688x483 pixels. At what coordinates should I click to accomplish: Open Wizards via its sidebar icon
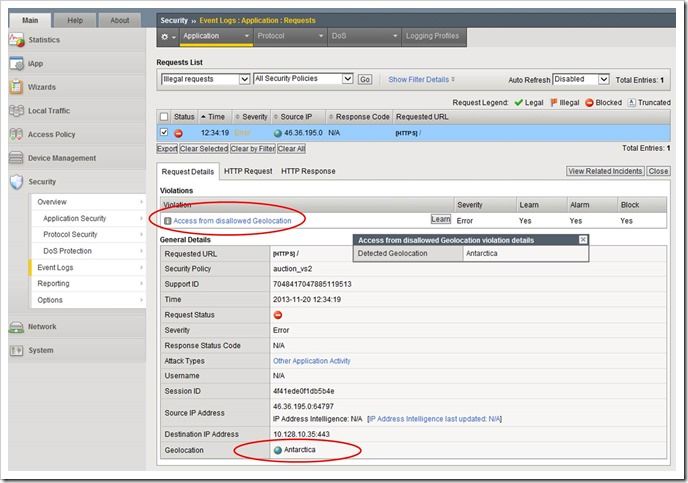pyautogui.click(x=16, y=87)
